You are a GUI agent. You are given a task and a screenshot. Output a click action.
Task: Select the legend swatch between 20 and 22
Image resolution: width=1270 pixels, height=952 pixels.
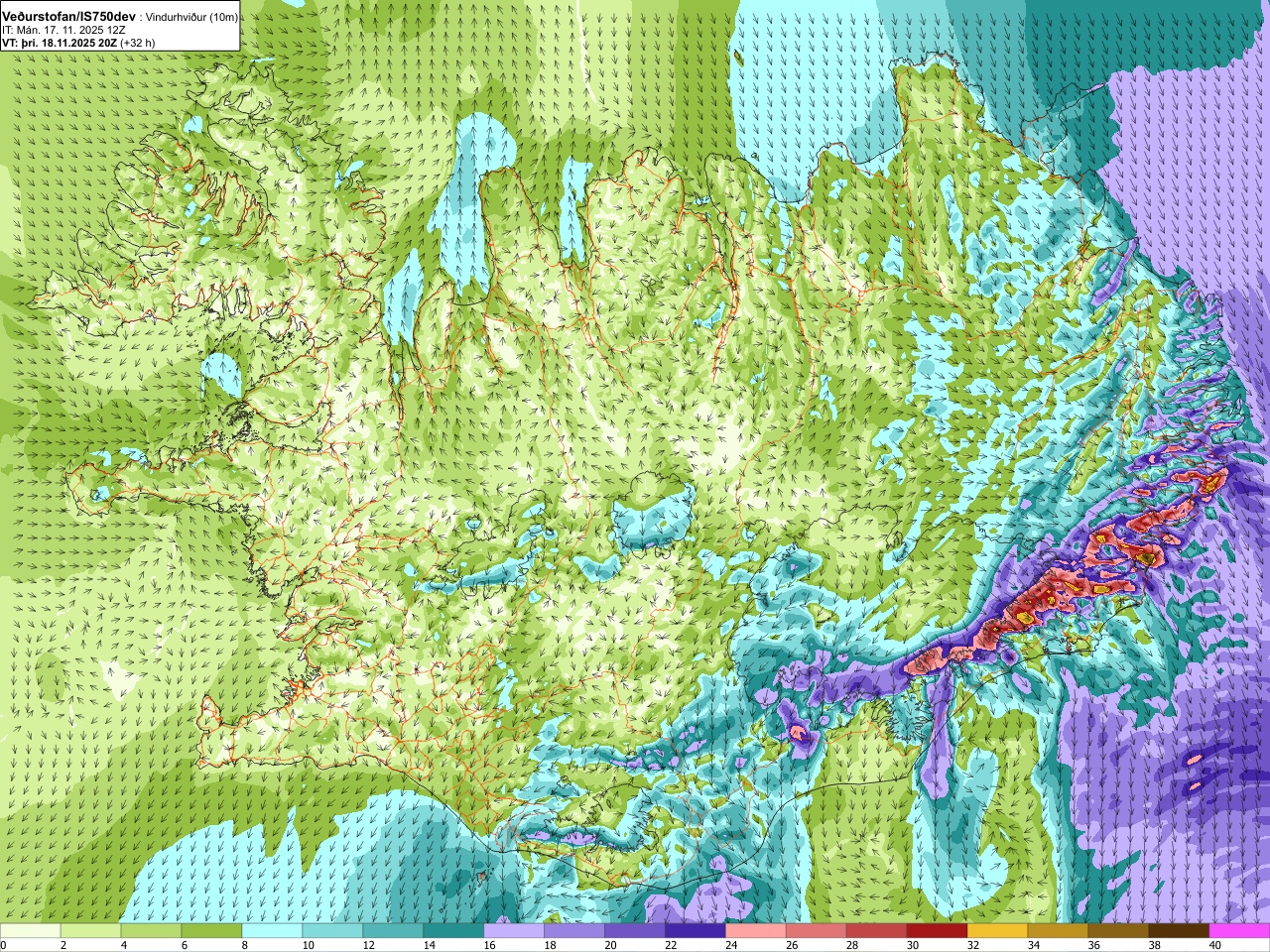[x=635, y=931]
